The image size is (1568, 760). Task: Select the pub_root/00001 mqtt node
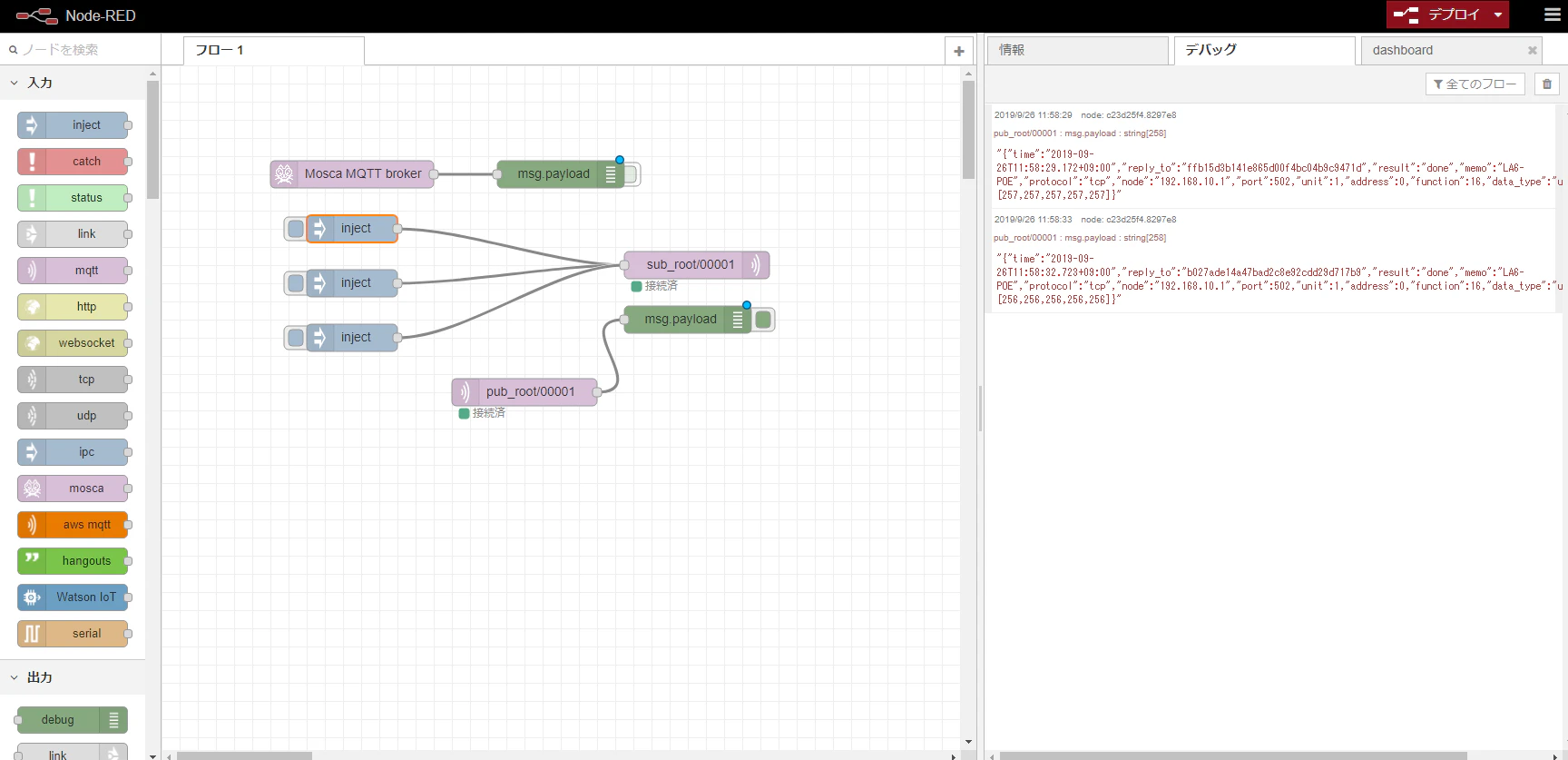[x=524, y=392]
